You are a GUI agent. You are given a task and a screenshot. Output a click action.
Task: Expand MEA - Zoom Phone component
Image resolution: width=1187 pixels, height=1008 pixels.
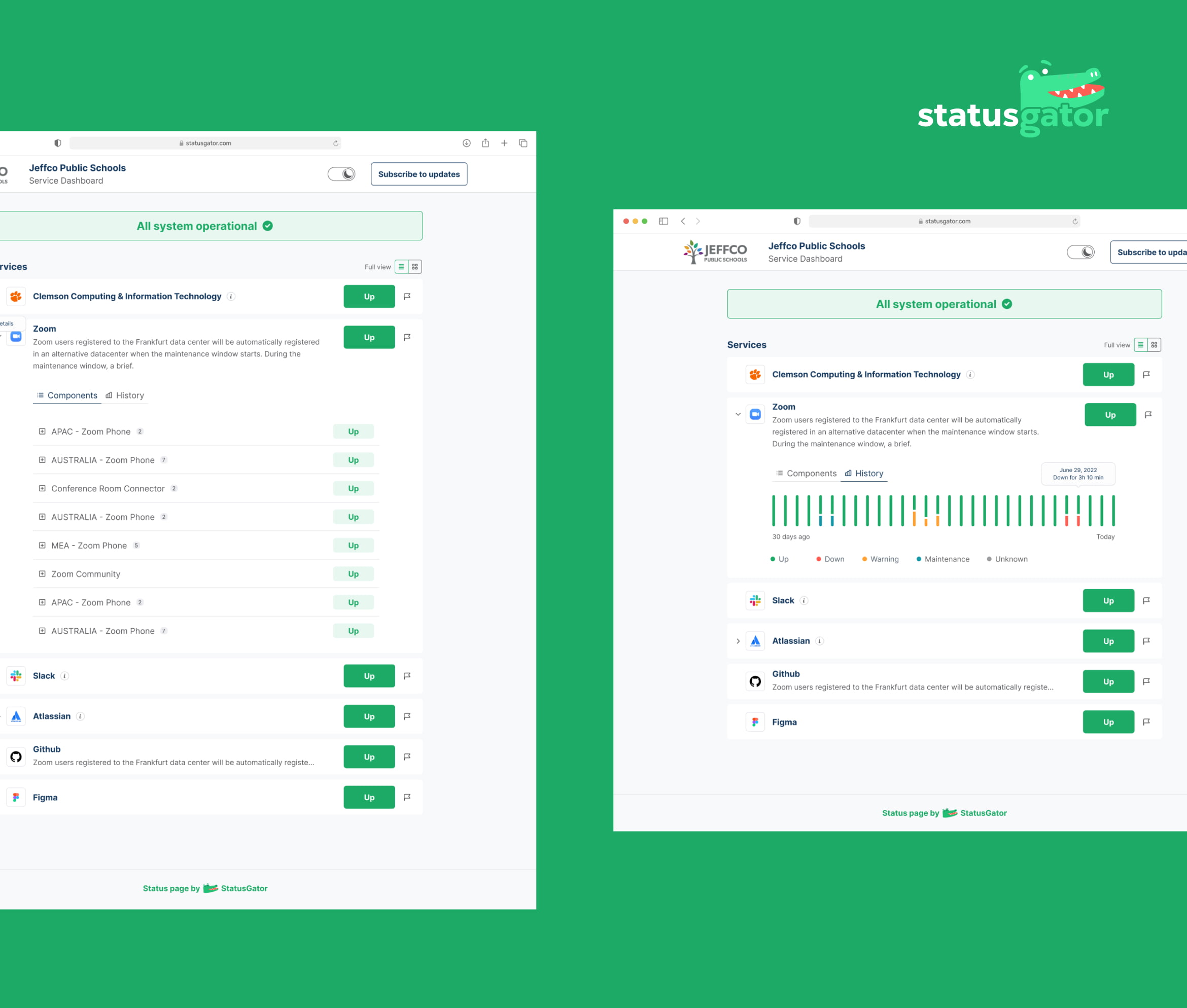point(42,546)
